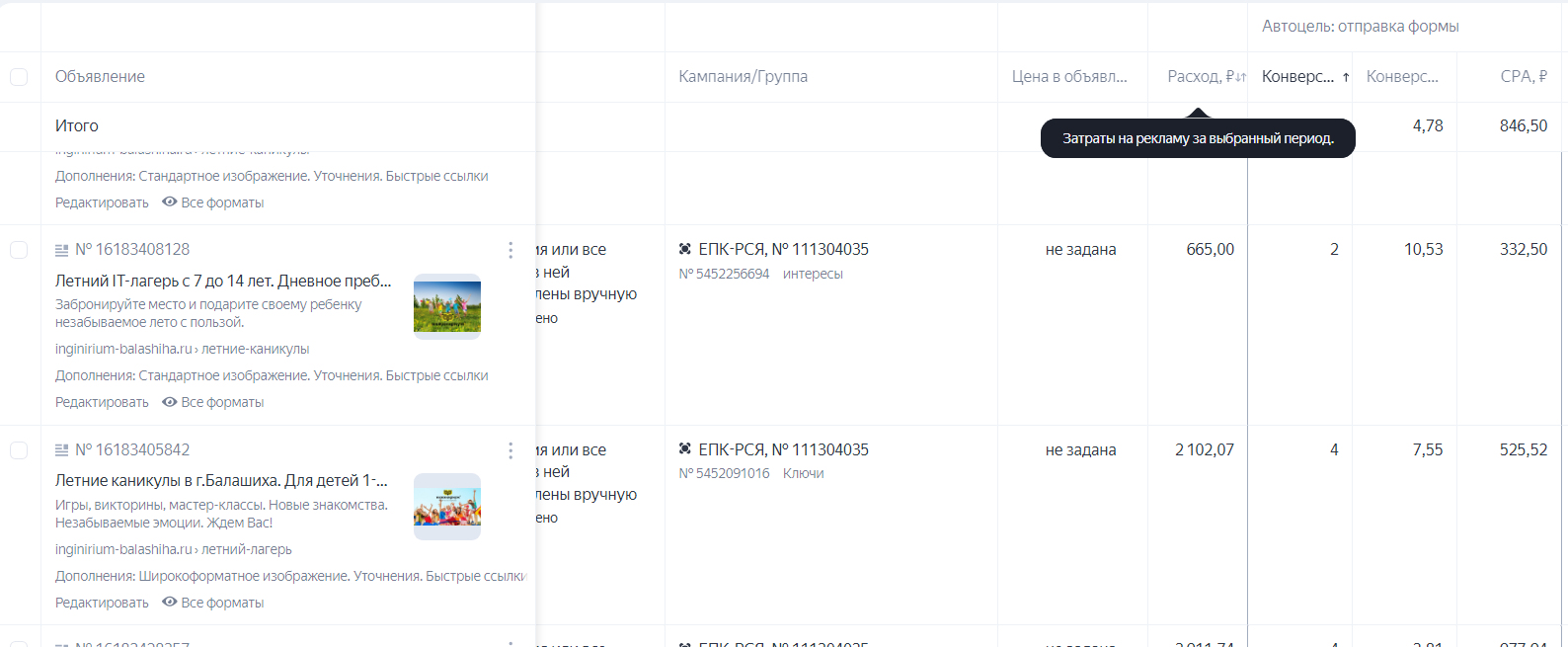Viewport: 1568px width, 647px height.
Task: Click eye icon of ad № 16183405842
Action: tap(170, 602)
